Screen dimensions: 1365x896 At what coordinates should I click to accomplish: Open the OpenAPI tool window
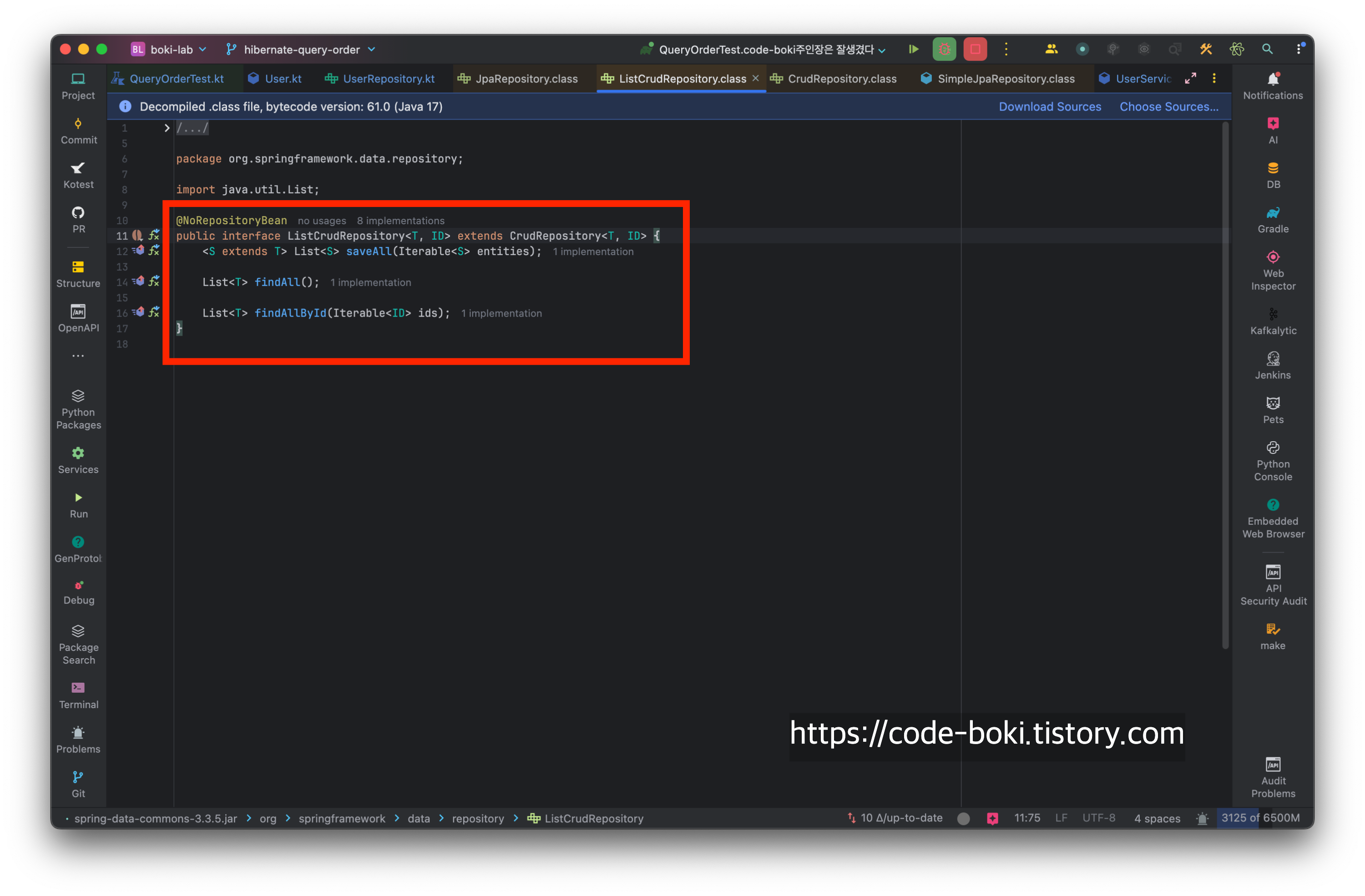(x=78, y=318)
